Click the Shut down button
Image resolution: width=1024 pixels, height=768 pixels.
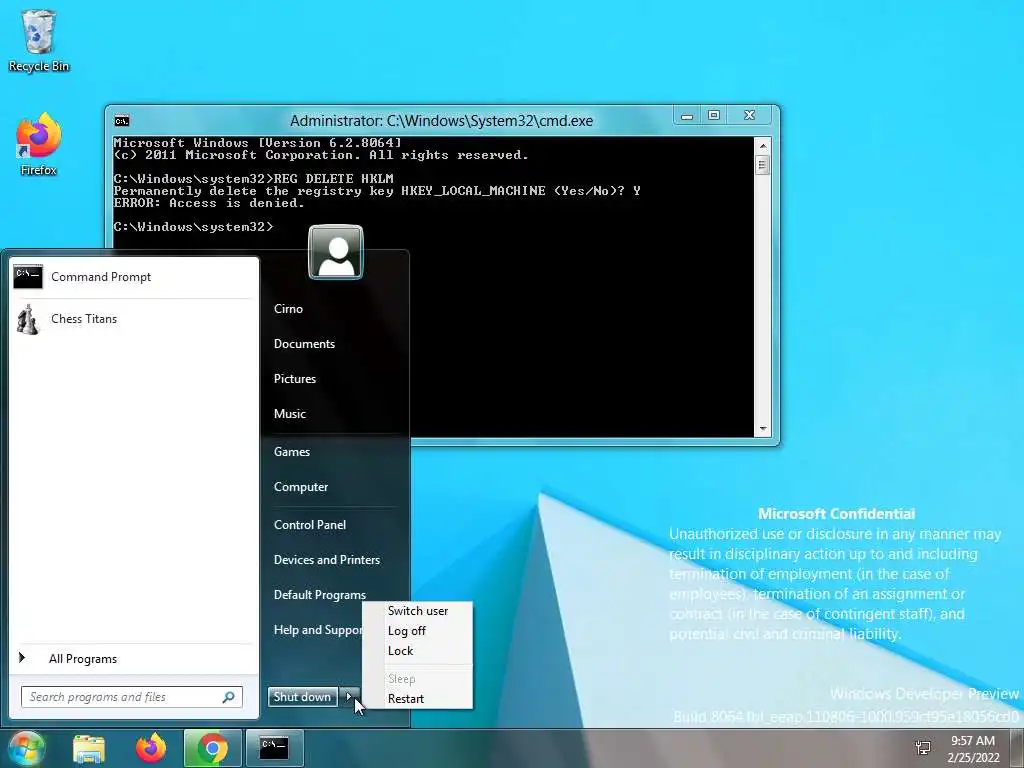coord(302,697)
